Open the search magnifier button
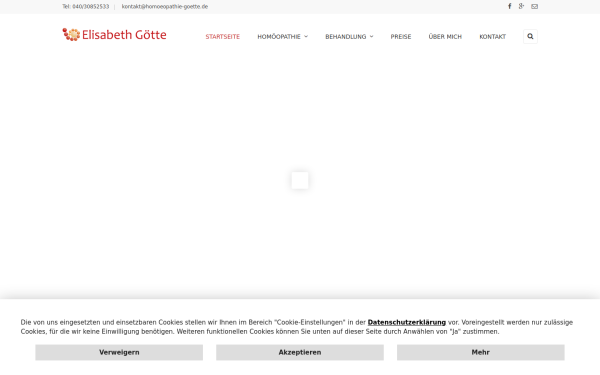The height and width of the screenshot is (375, 600). tap(530, 36)
